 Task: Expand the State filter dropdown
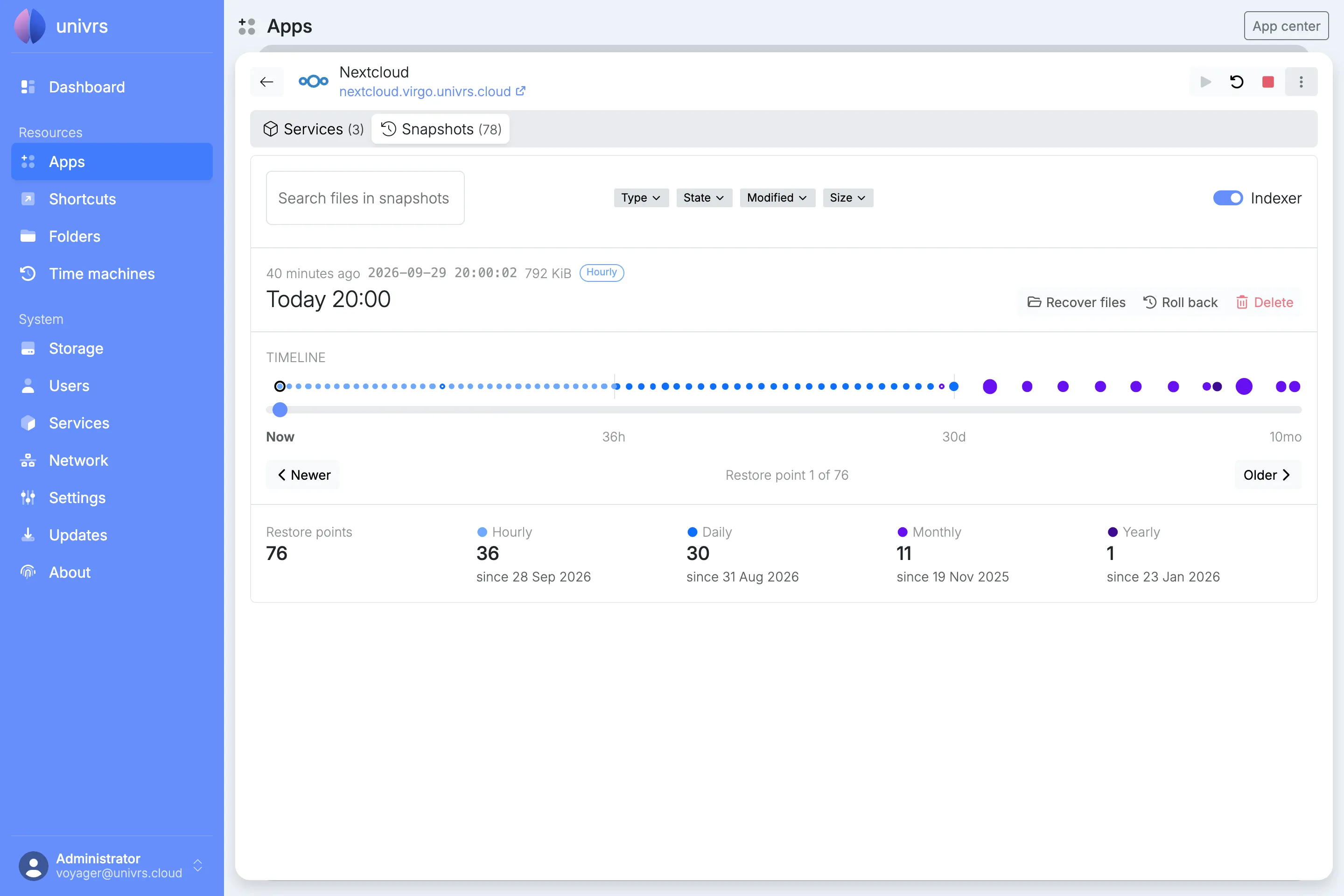pyautogui.click(x=704, y=198)
